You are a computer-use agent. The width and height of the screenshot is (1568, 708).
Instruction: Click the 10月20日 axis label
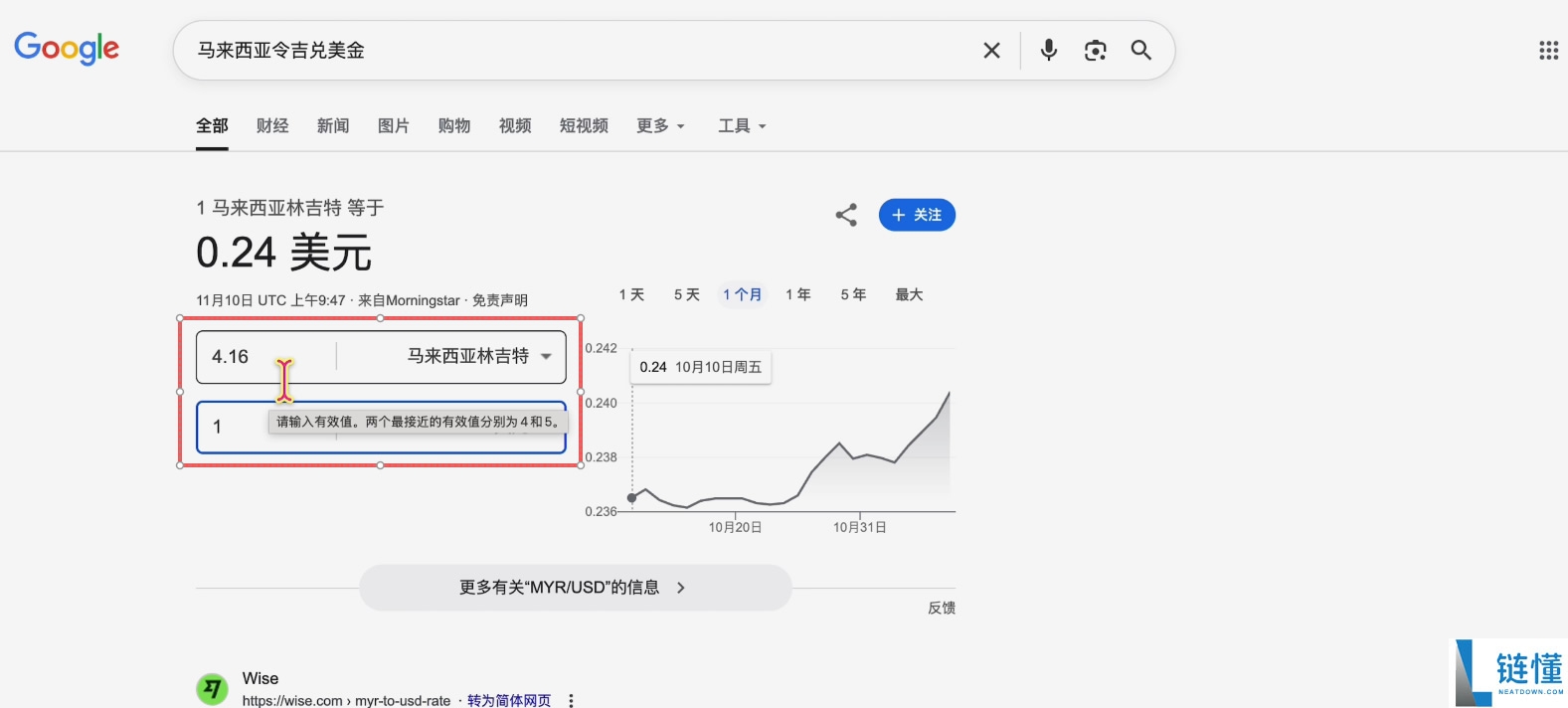click(x=735, y=527)
